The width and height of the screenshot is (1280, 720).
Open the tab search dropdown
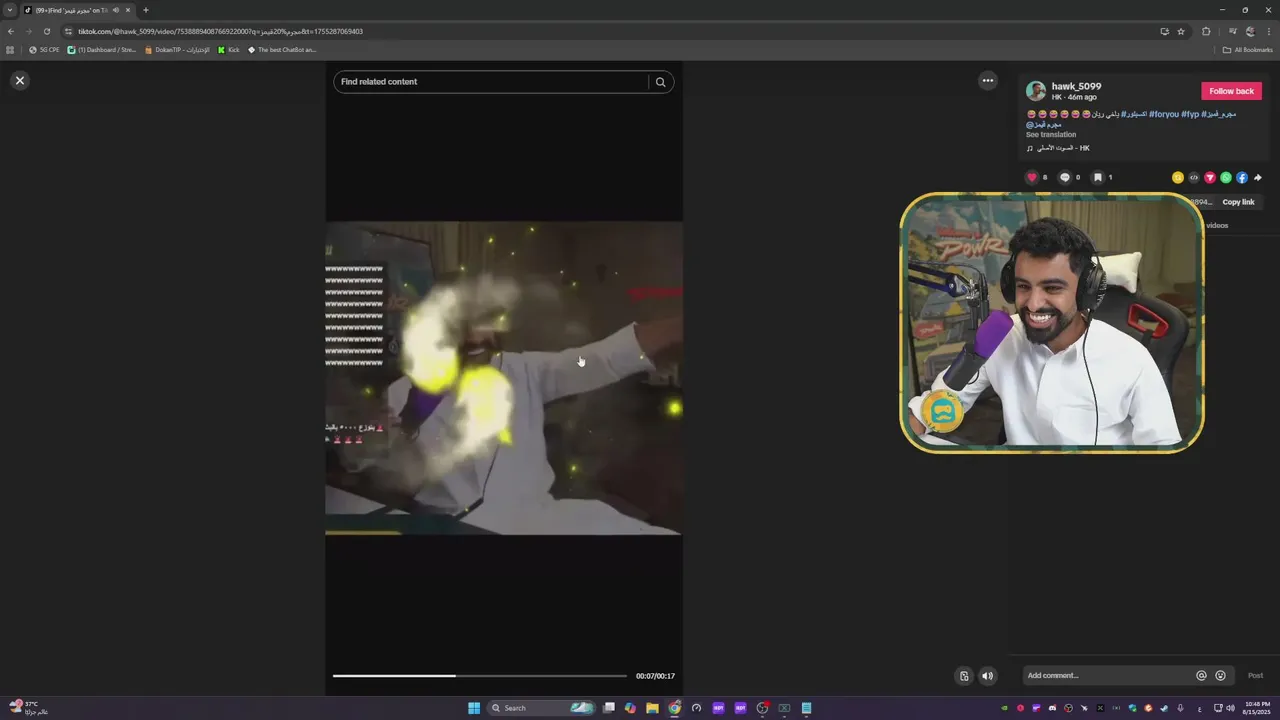10,10
